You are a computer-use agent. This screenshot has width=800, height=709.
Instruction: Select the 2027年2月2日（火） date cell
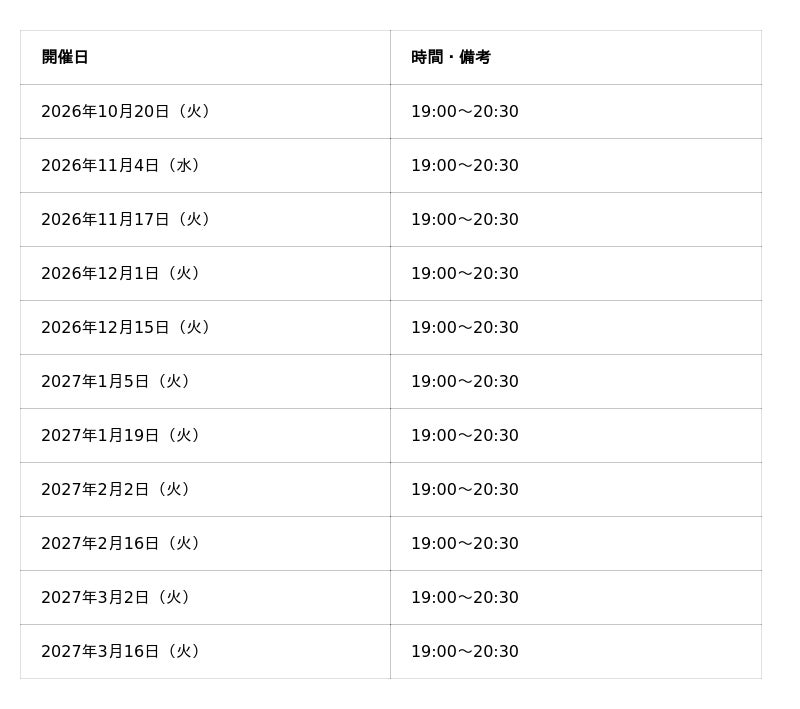[205, 490]
